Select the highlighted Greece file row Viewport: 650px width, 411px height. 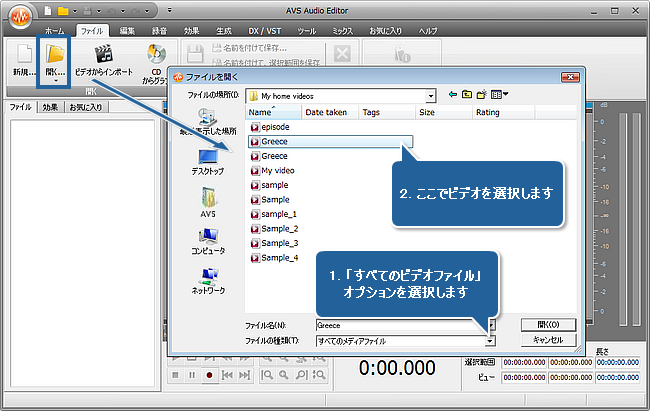tap(330, 141)
